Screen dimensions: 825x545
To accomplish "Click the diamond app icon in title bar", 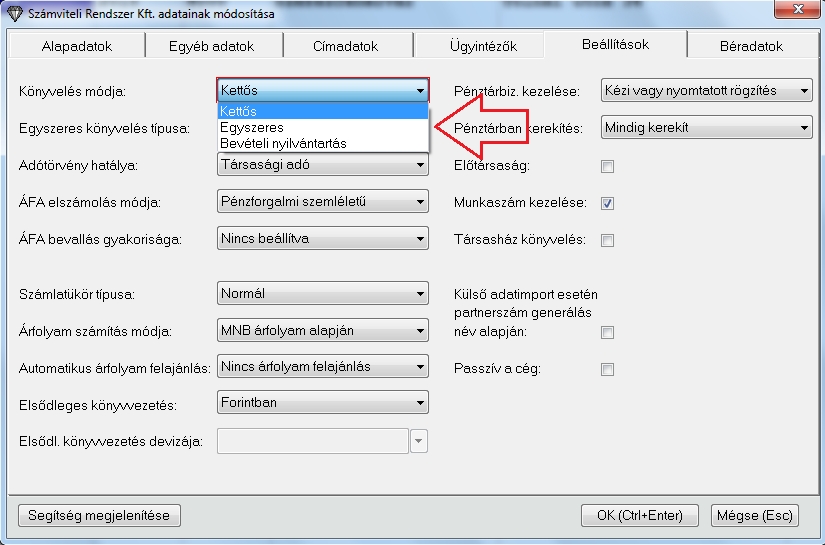I will point(14,14).
